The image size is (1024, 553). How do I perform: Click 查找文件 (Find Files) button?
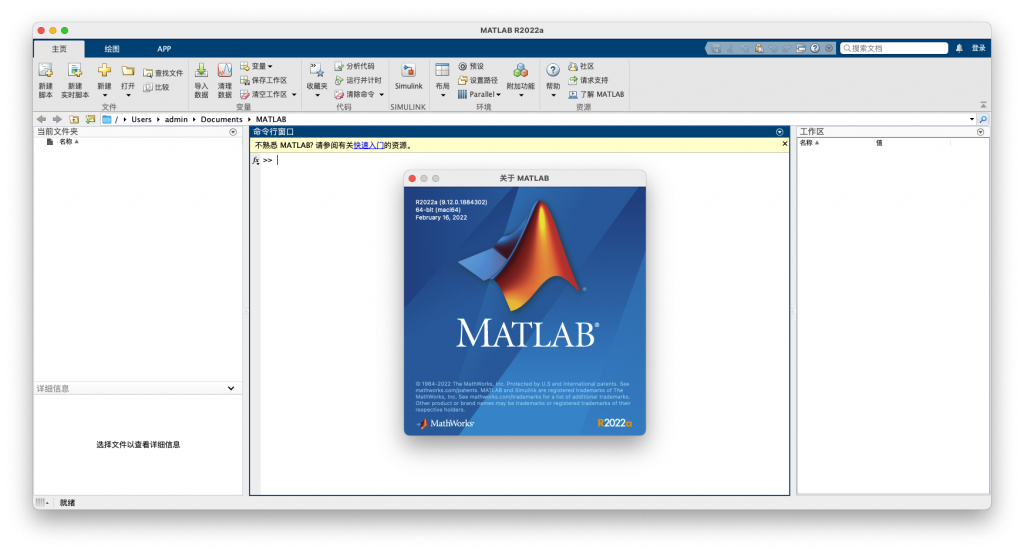point(163,73)
